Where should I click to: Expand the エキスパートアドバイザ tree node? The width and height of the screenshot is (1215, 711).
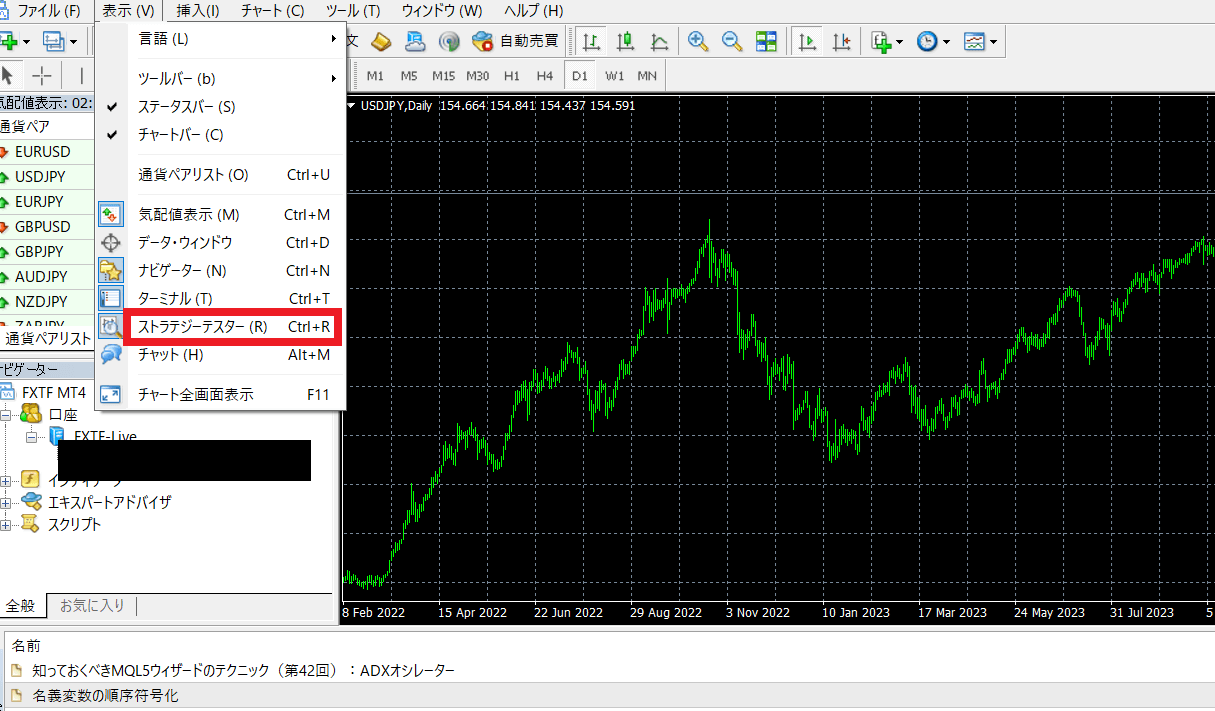tap(6, 502)
